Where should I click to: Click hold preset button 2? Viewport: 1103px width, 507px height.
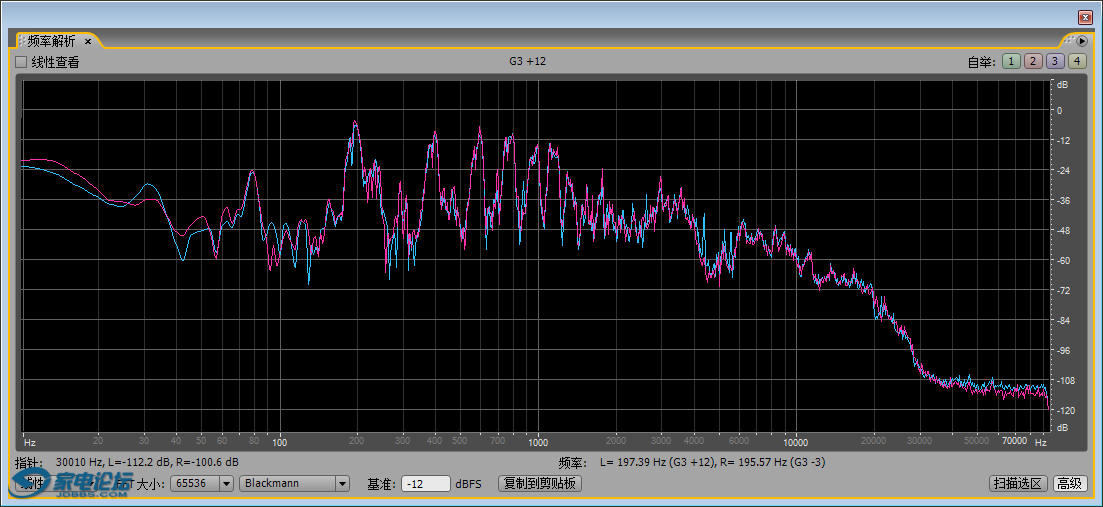(1033, 62)
